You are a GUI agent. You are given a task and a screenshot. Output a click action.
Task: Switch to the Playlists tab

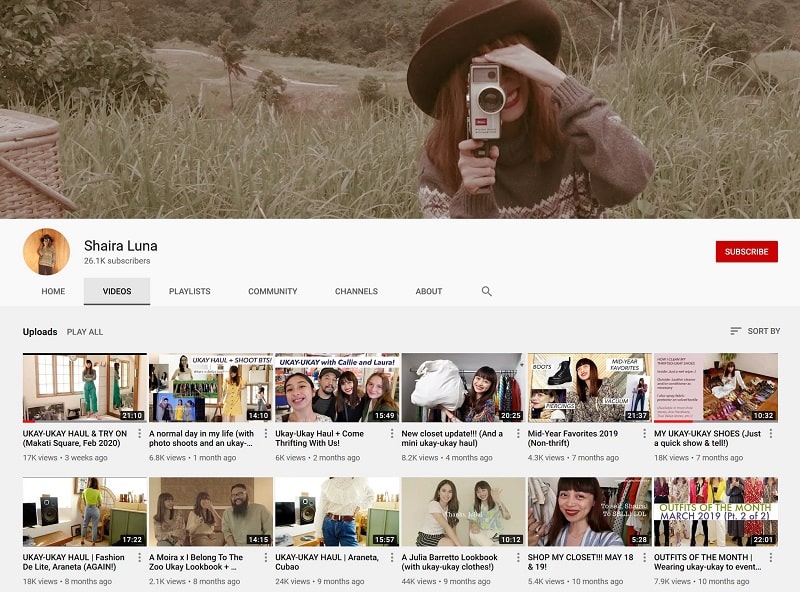tap(190, 291)
